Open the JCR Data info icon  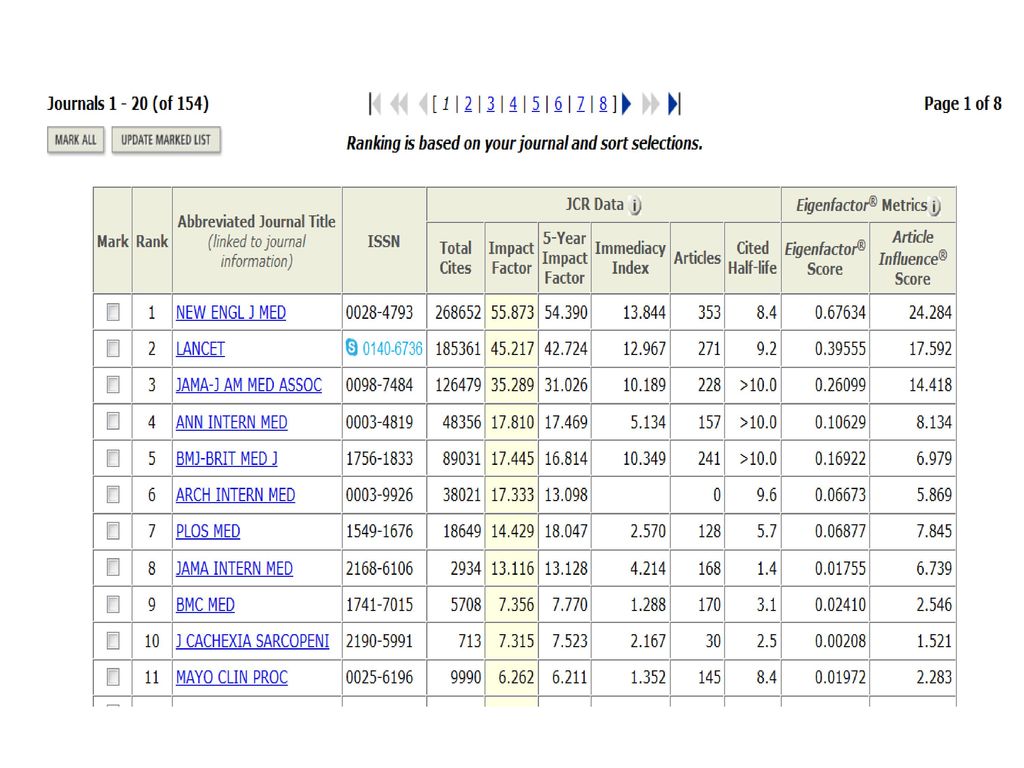[x=635, y=206]
